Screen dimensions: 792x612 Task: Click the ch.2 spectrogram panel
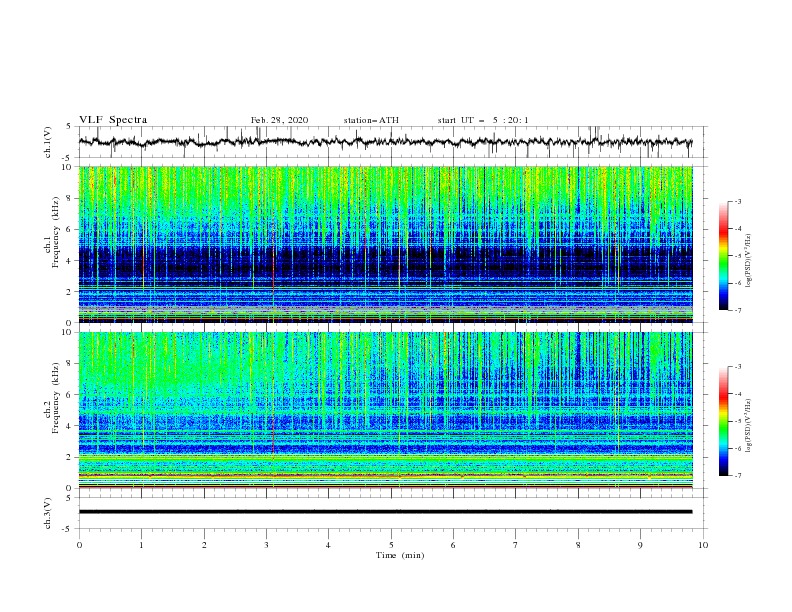point(385,410)
